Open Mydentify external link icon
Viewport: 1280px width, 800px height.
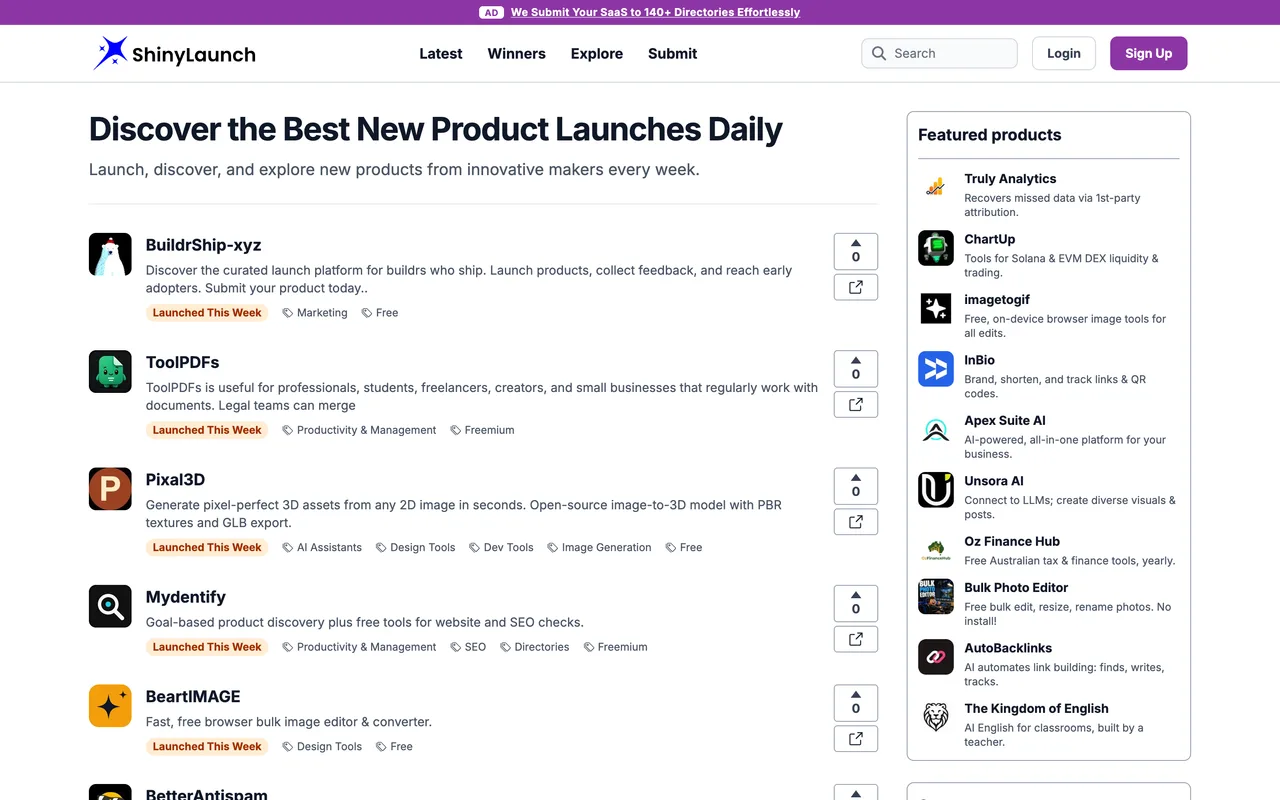pos(856,639)
